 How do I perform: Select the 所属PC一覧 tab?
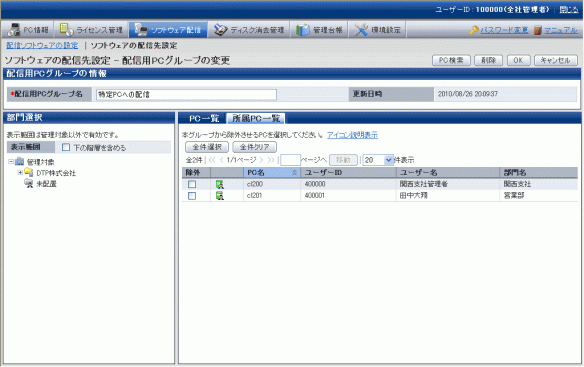256,118
